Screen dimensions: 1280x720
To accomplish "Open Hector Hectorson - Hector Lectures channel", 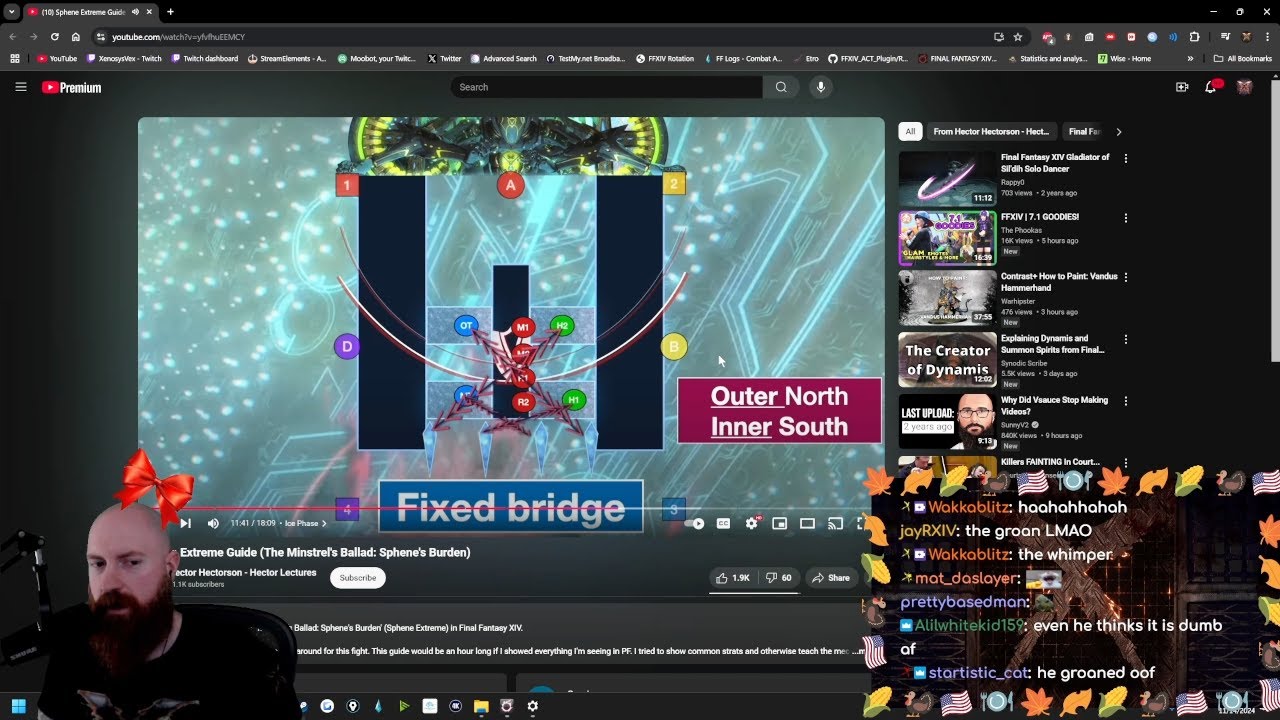I will [x=244, y=573].
